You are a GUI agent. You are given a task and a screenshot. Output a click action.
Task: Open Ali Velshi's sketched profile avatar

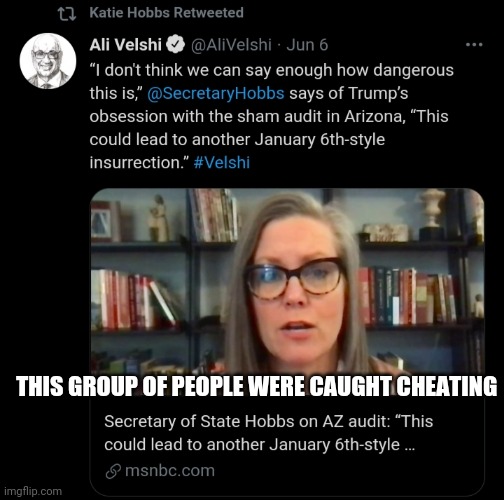click(x=48, y=61)
